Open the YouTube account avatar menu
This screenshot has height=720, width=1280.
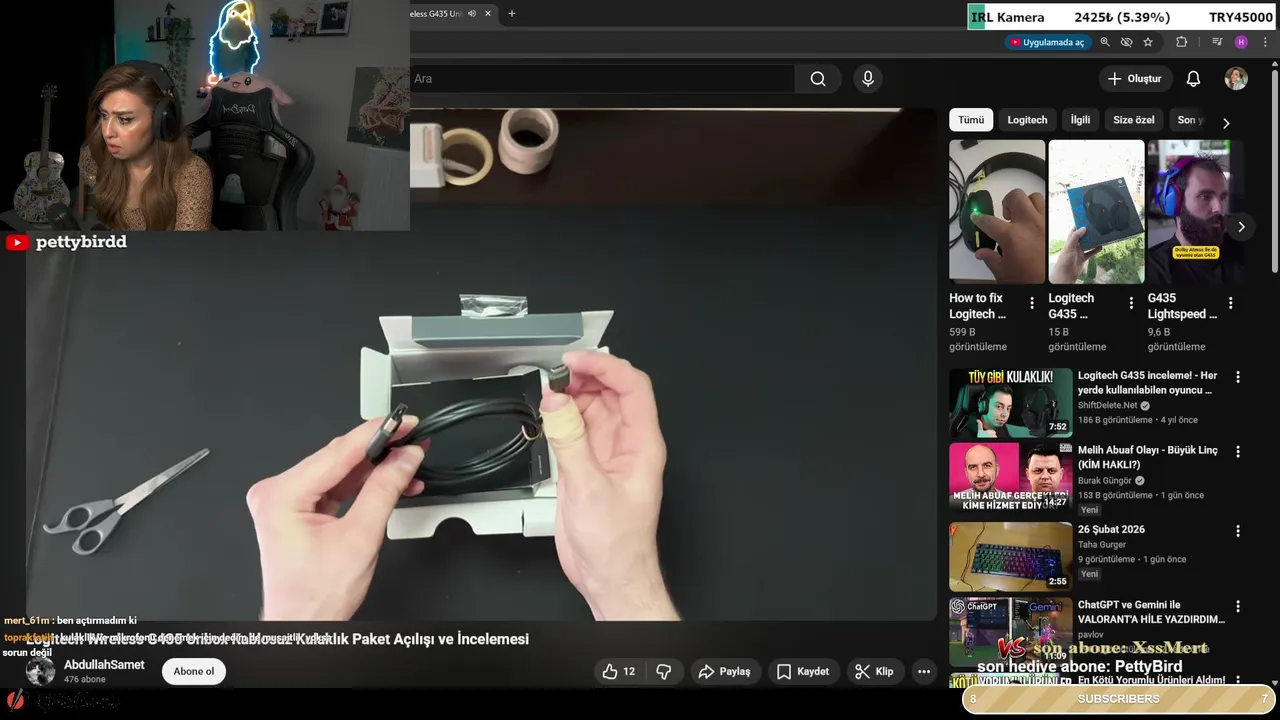(1237, 79)
